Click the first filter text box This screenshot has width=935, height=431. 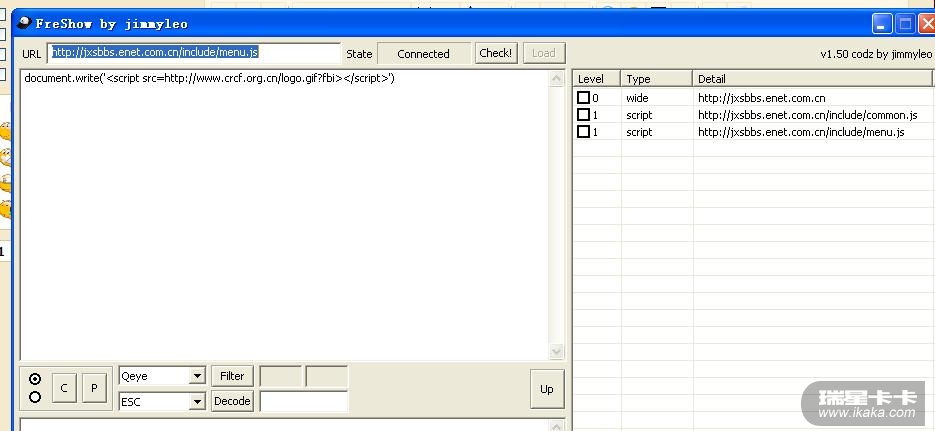(281, 377)
